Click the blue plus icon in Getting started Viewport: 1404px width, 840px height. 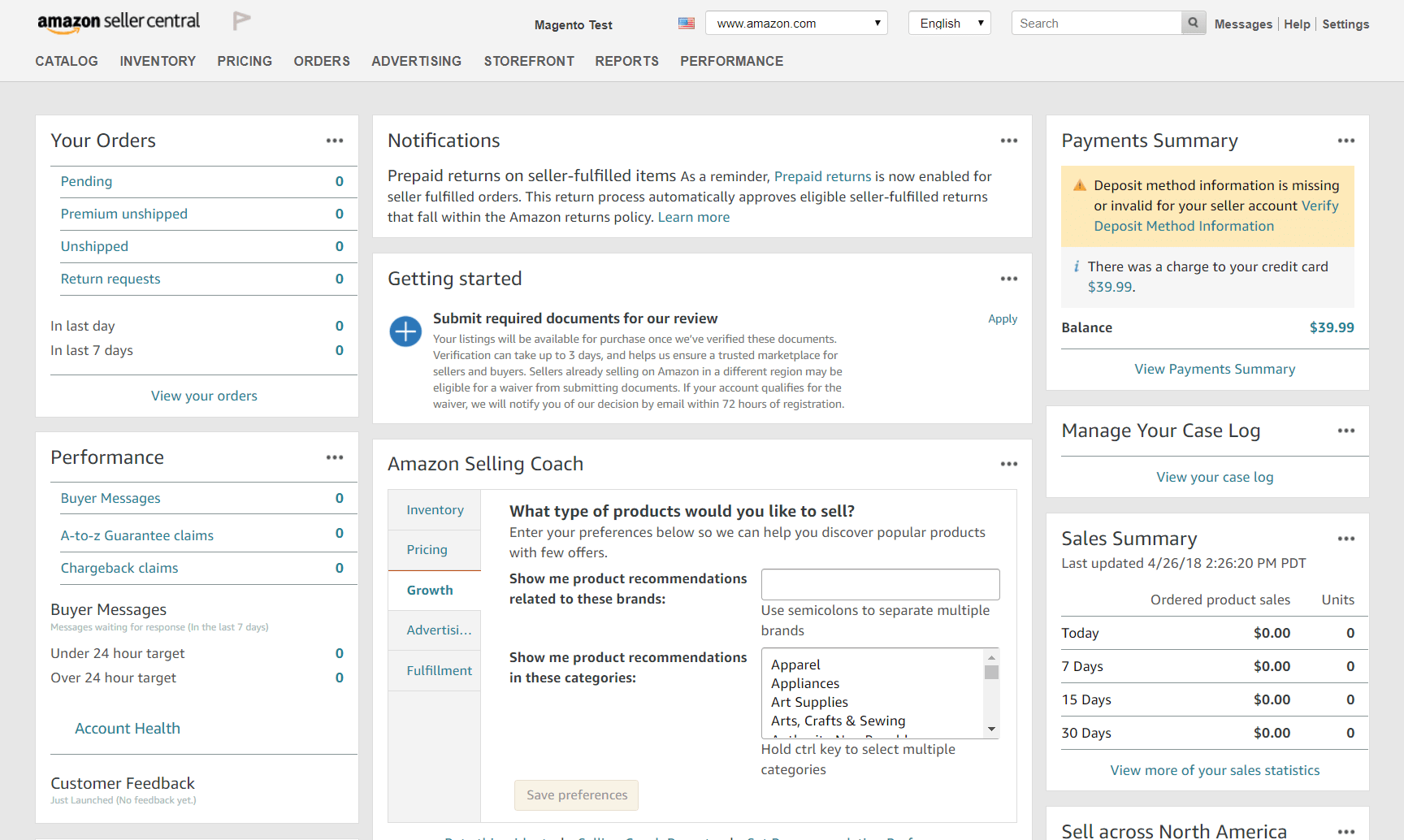click(x=405, y=331)
